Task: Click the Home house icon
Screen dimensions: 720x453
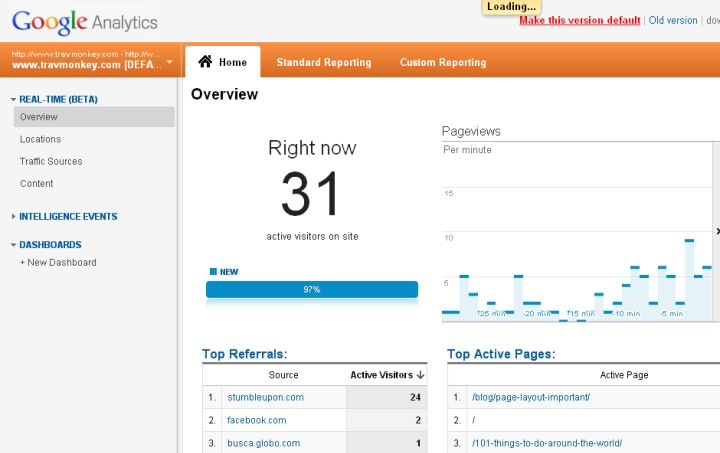Action: coord(205,62)
